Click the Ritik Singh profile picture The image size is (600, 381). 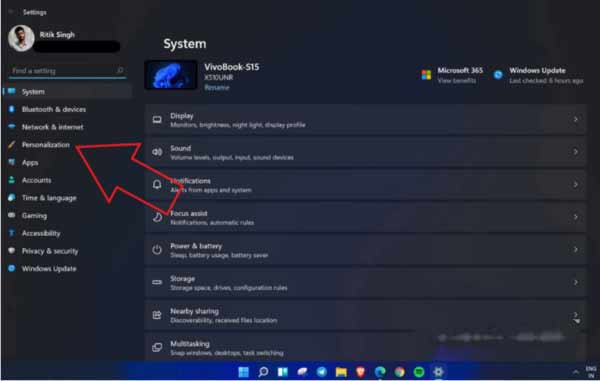click(21, 38)
